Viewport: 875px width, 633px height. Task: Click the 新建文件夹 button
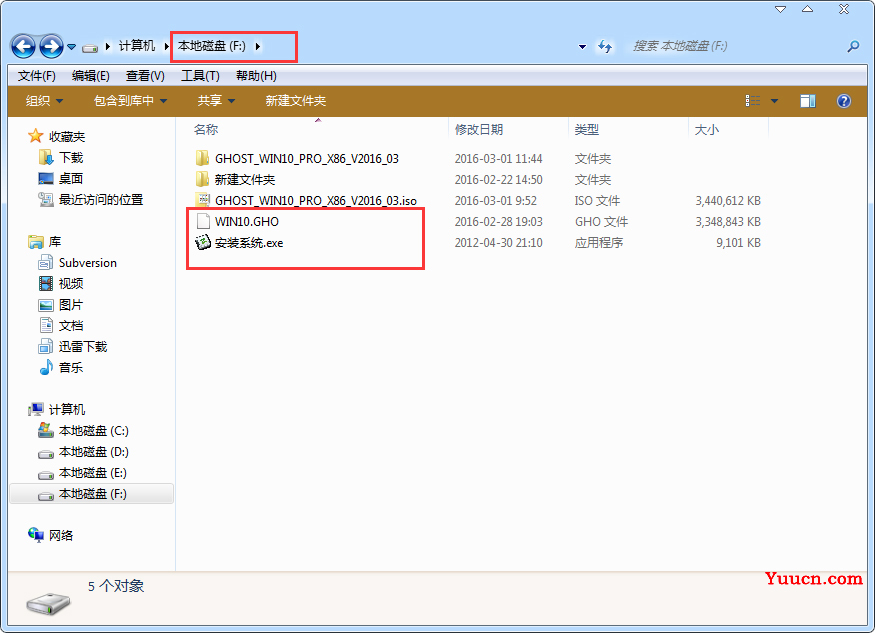click(296, 101)
